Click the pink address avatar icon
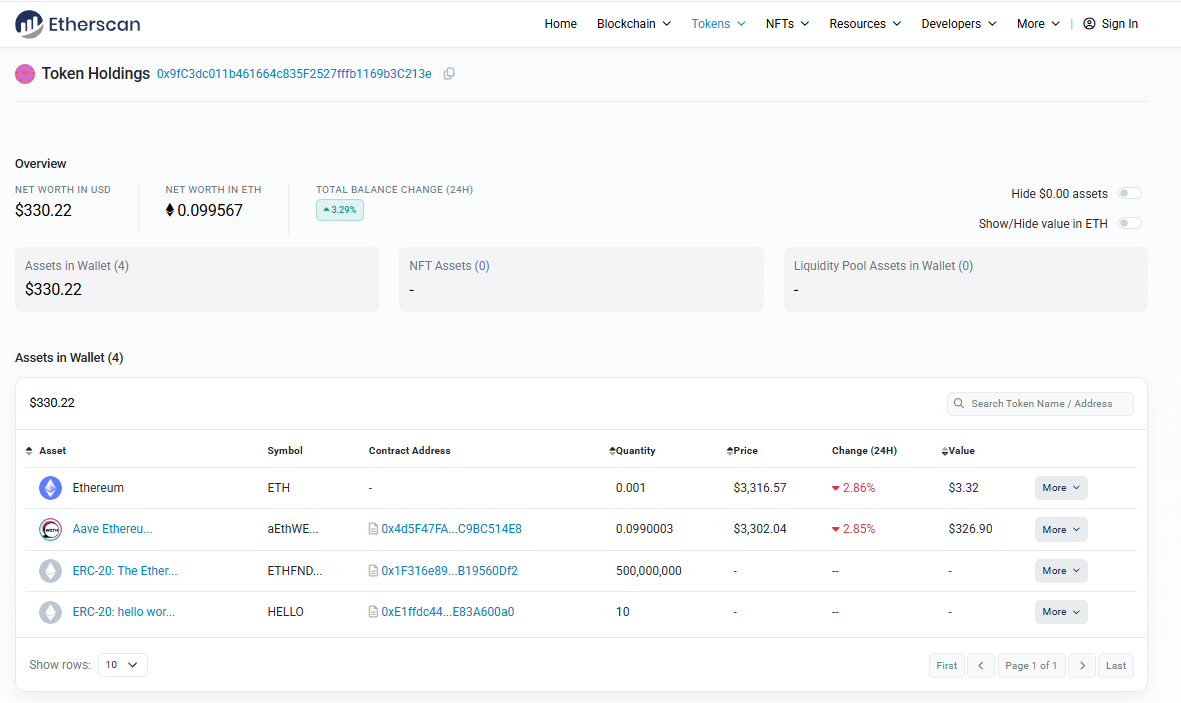Screen dimensions: 1181x703 pyautogui.click(x=25, y=74)
